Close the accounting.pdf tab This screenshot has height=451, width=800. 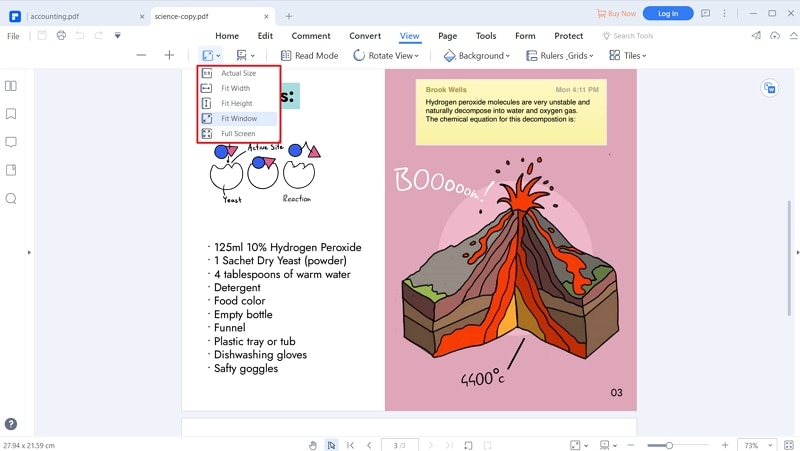pos(142,16)
